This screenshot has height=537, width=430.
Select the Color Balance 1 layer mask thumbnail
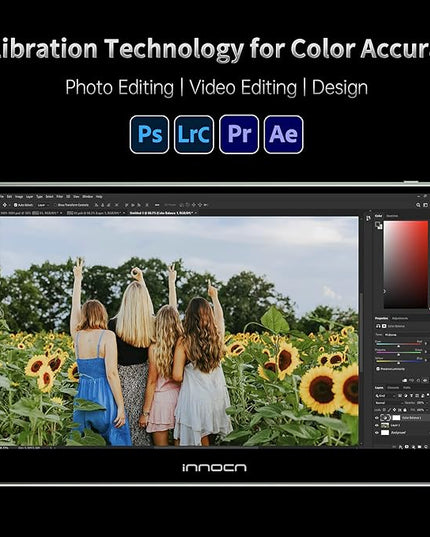click(x=396, y=418)
